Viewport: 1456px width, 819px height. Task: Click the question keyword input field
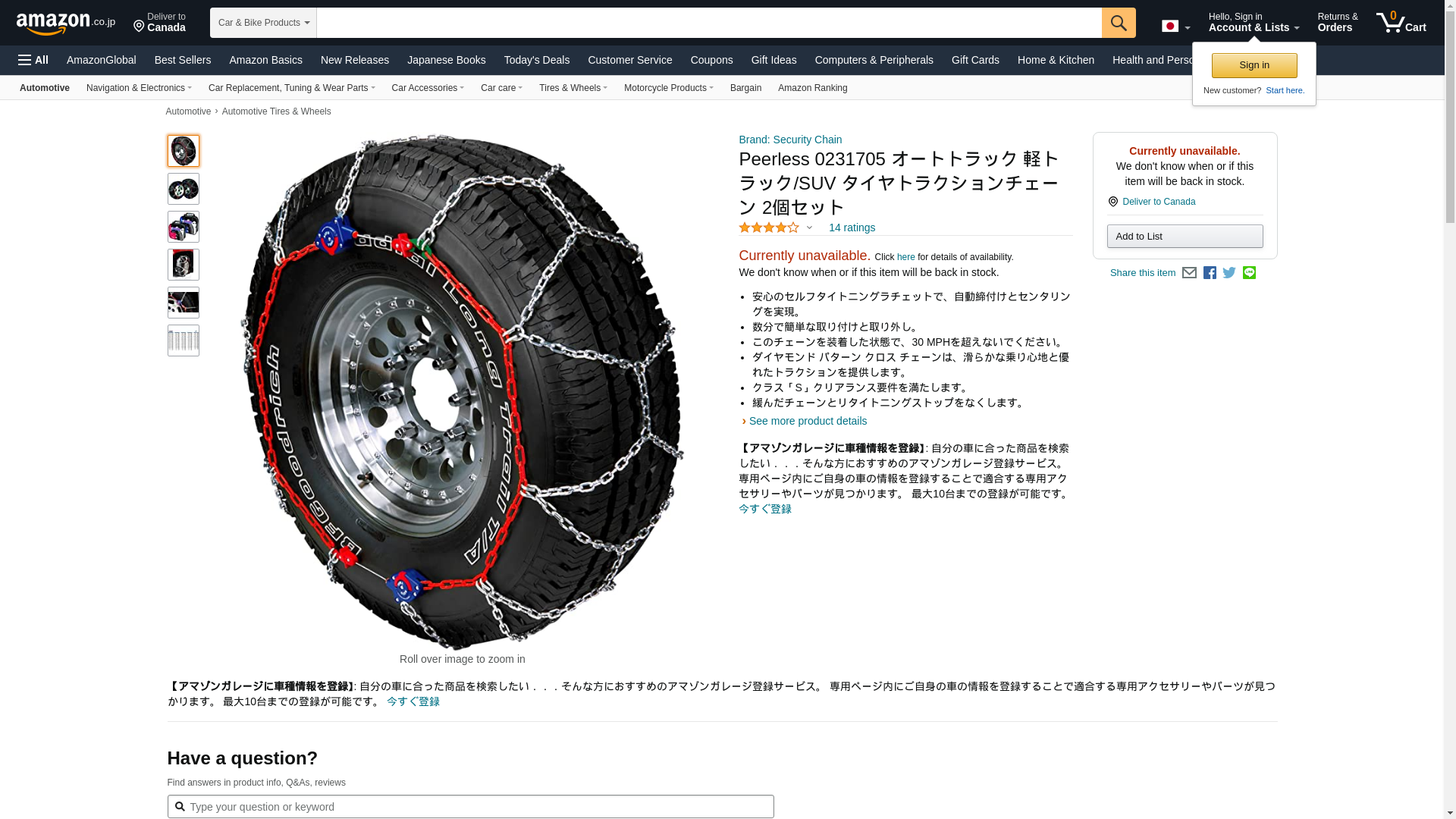(470, 807)
